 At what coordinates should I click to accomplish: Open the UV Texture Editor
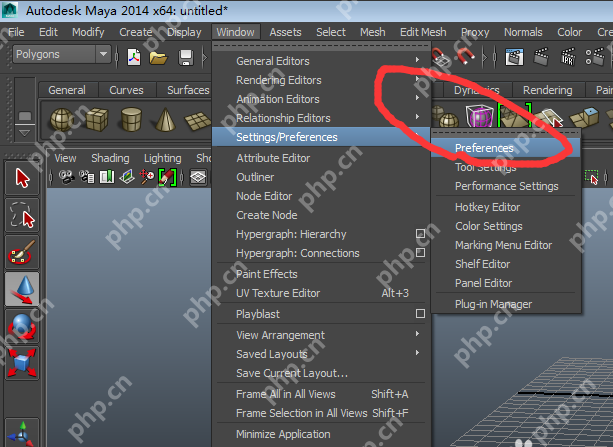[x=321, y=293]
